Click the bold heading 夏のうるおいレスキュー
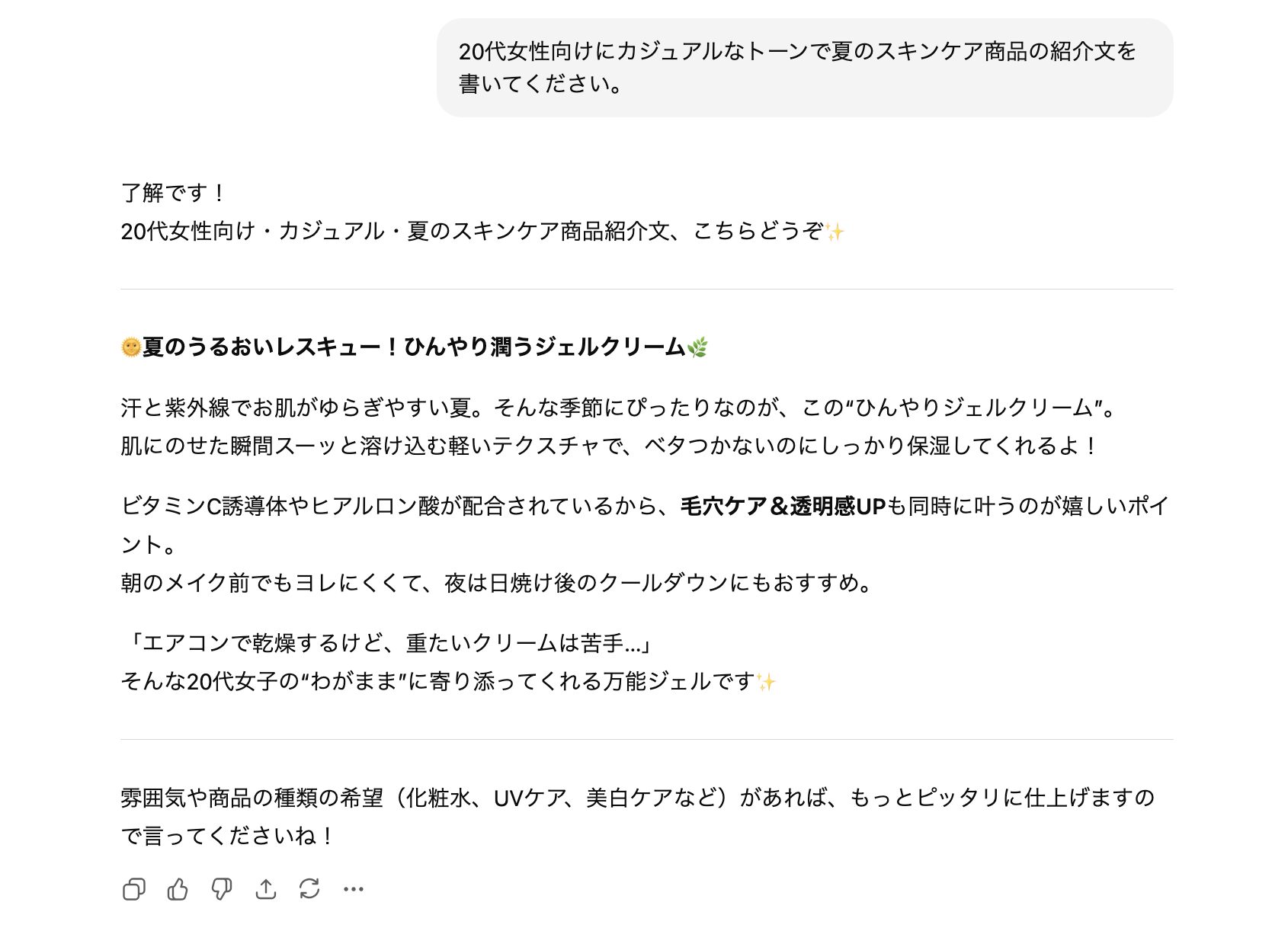1288x928 pixels. [414, 347]
